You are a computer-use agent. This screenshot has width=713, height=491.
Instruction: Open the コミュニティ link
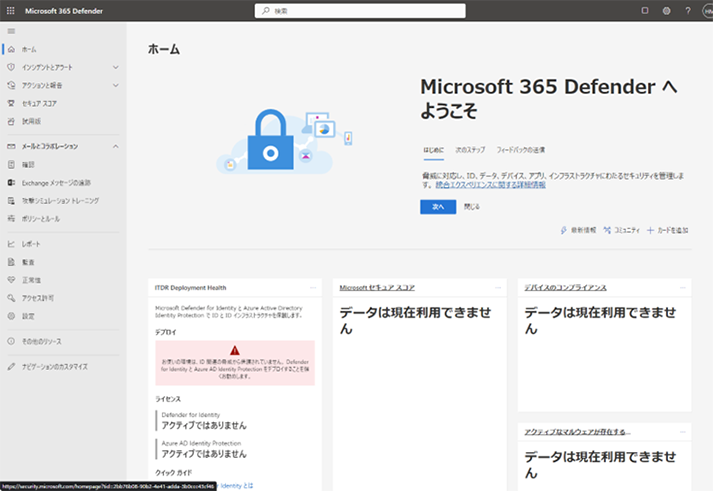621,230
